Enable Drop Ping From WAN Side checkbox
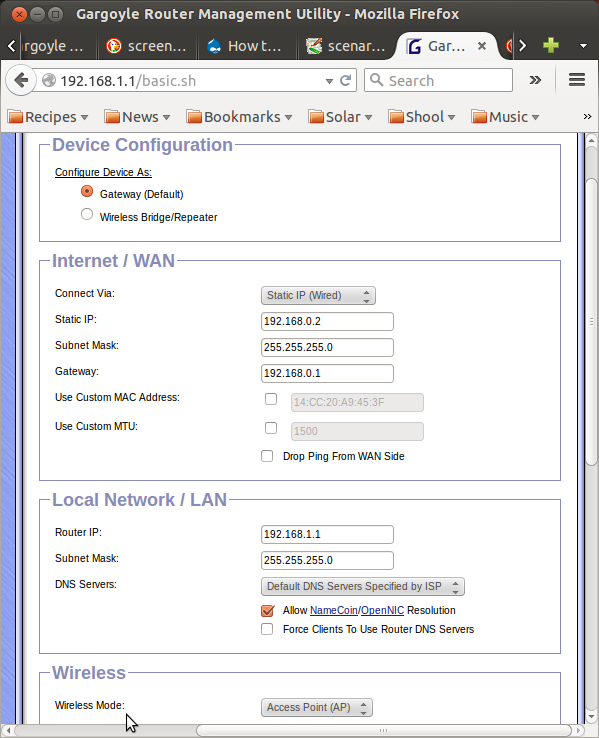 point(267,456)
